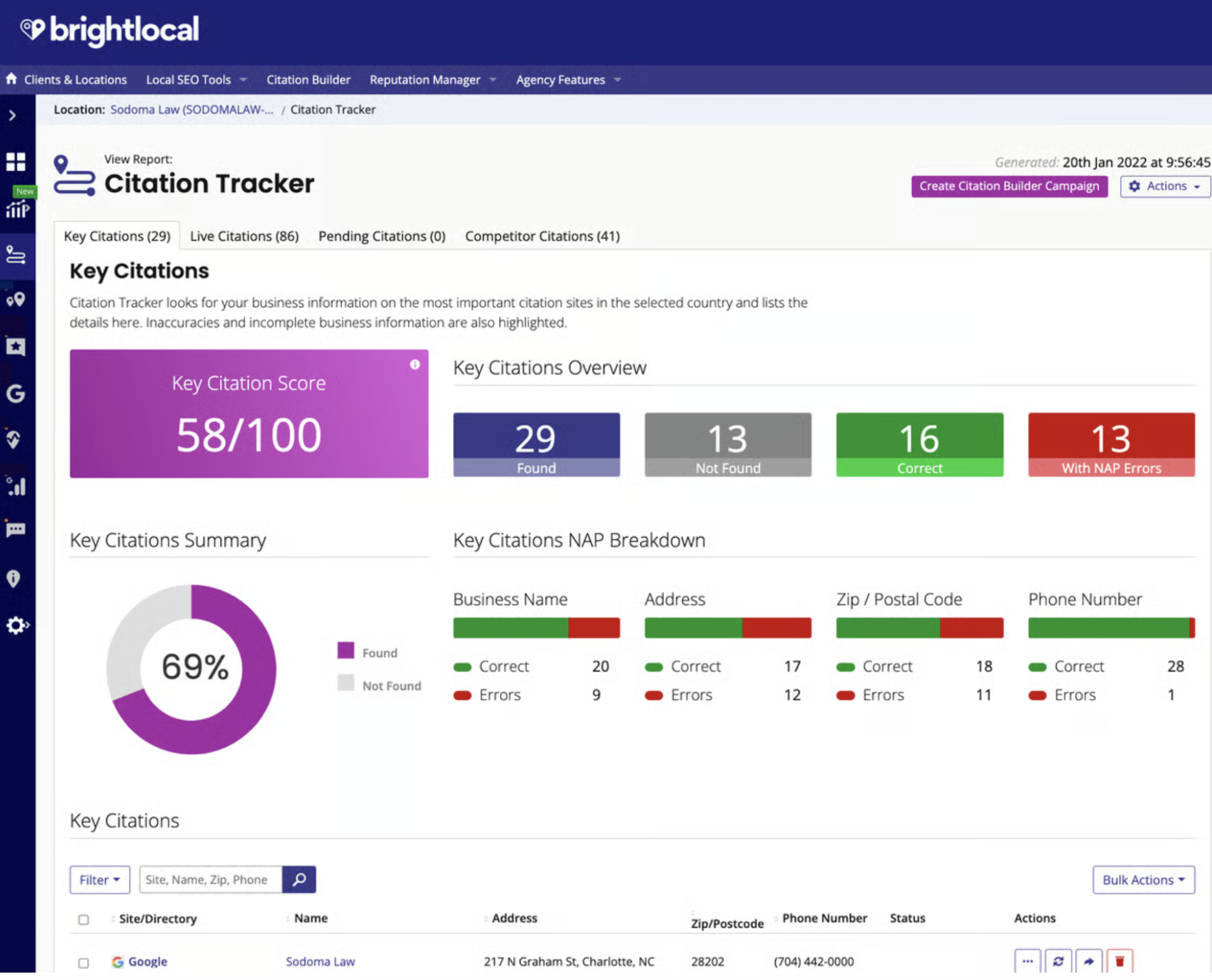Expand the Bulk Actions dropdown
This screenshot has width=1212, height=980.
click(x=1143, y=880)
